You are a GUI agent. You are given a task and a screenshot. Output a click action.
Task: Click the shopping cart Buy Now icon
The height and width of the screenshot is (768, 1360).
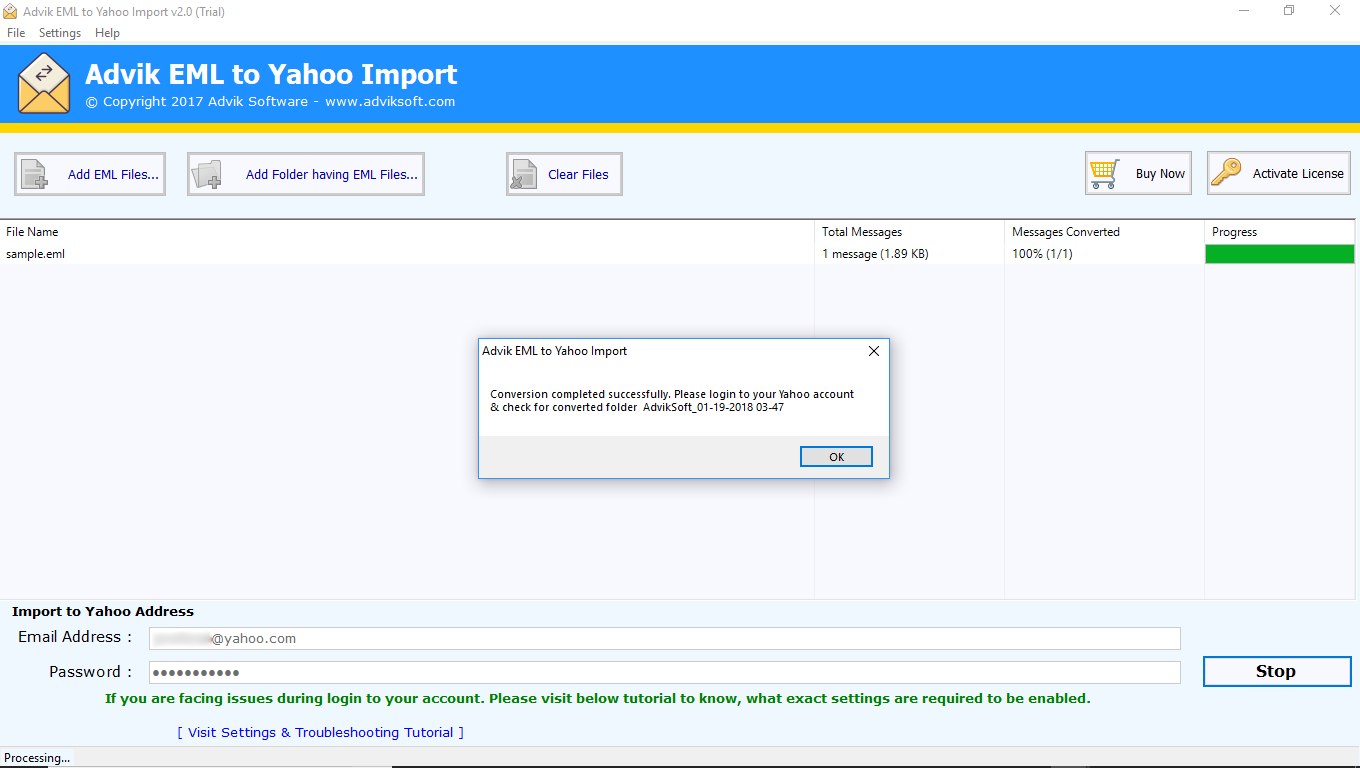[1104, 173]
